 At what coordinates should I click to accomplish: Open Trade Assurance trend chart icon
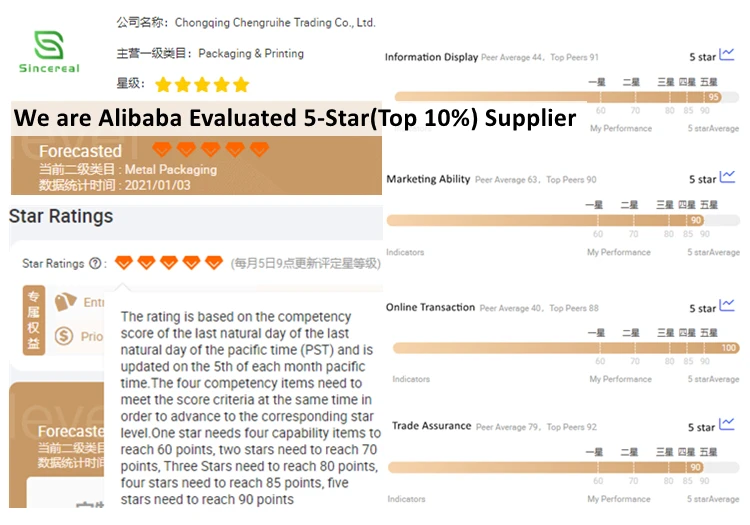(x=727, y=426)
